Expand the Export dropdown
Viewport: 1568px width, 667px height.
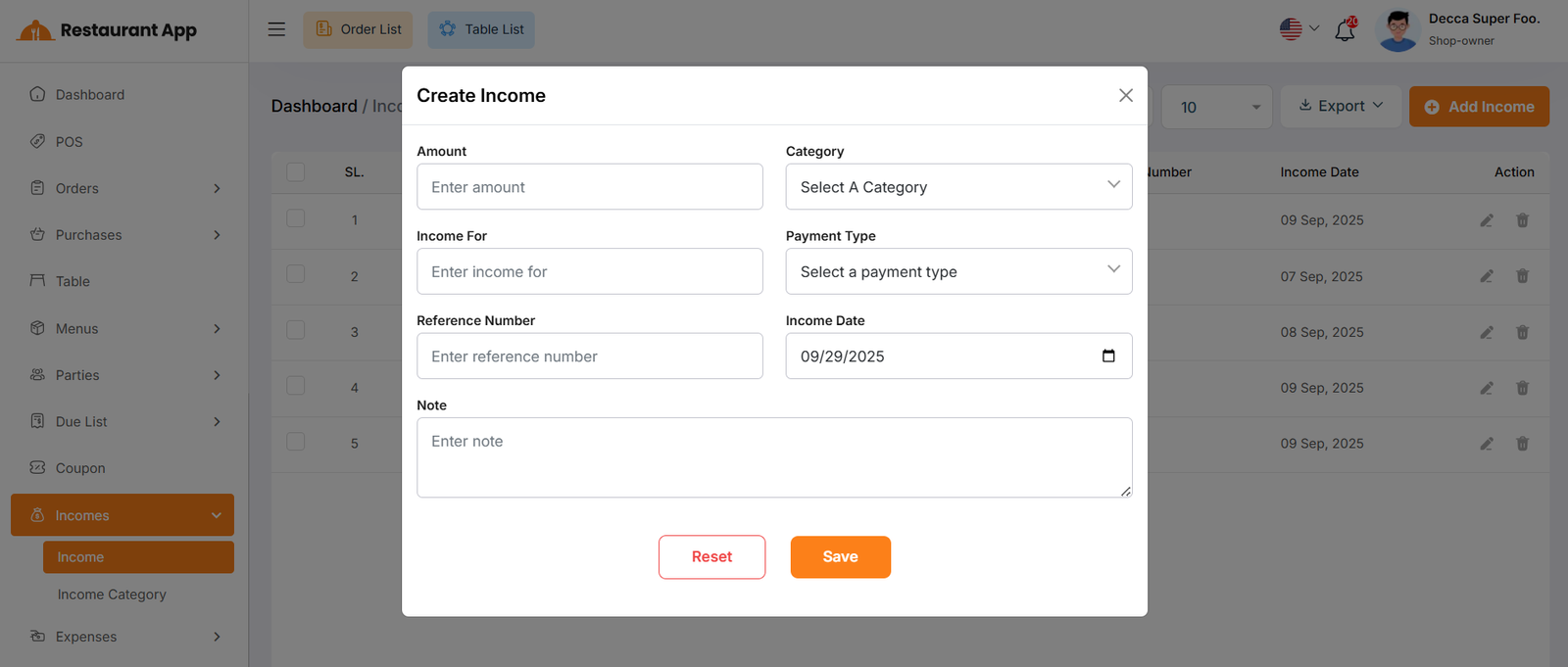(1341, 106)
